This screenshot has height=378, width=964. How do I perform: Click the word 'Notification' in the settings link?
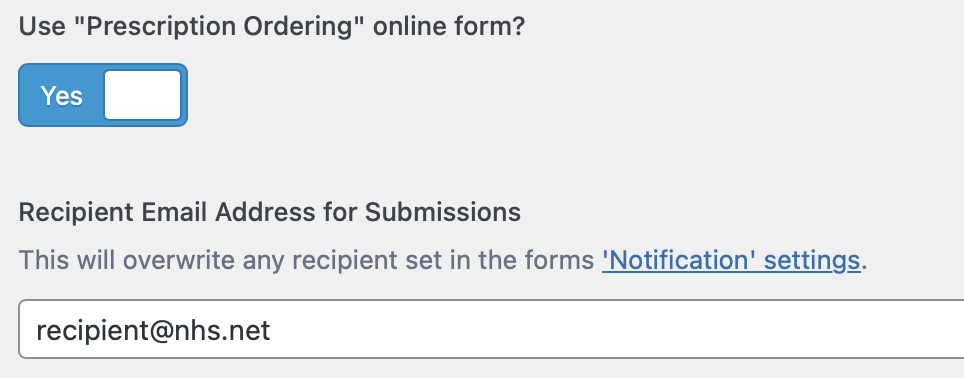pyautogui.click(x=679, y=260)
